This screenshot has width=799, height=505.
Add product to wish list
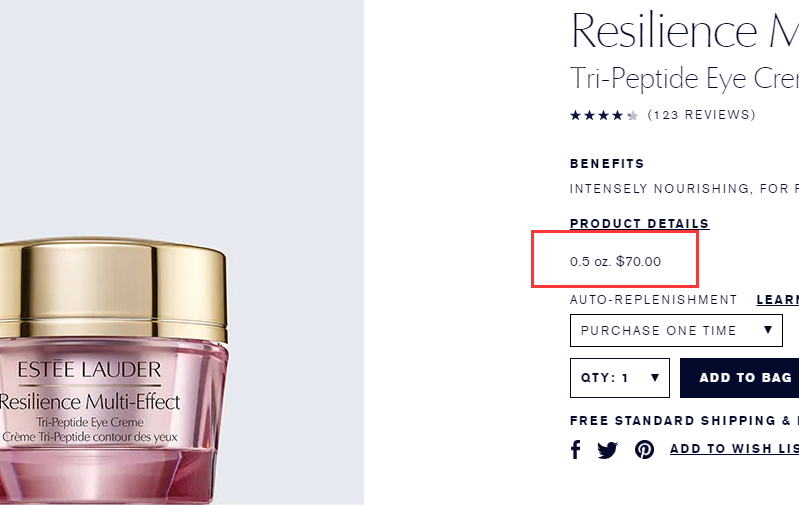coord(734,448)
